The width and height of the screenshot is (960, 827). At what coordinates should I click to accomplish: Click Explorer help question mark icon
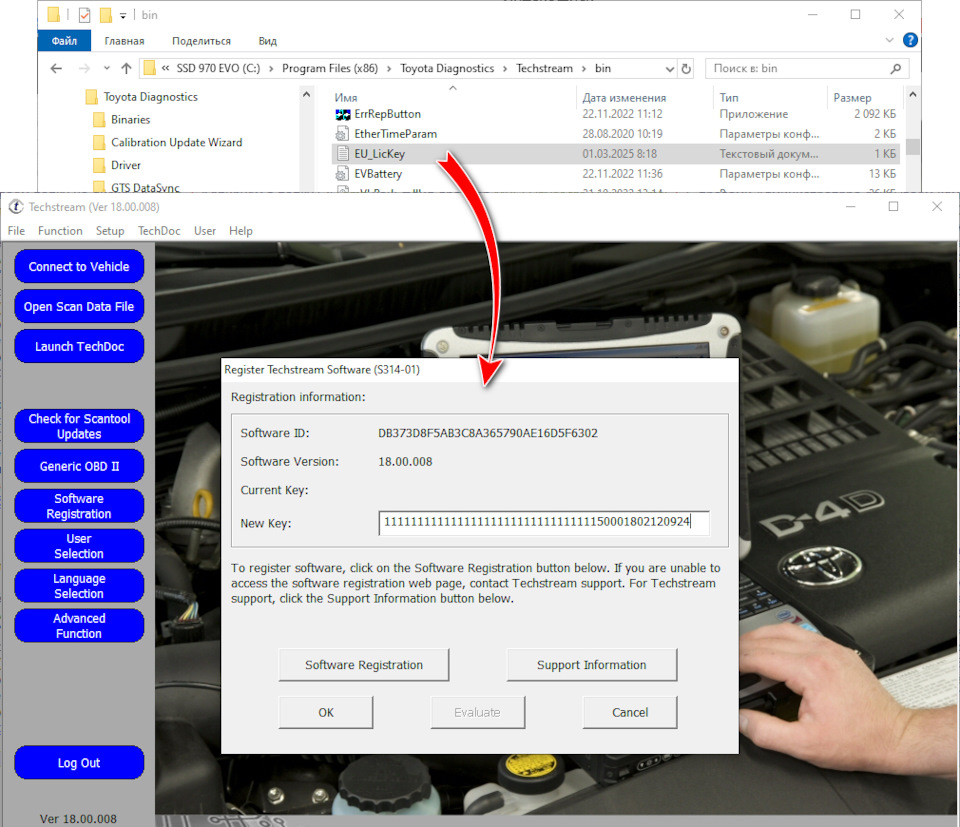[910, 40]
